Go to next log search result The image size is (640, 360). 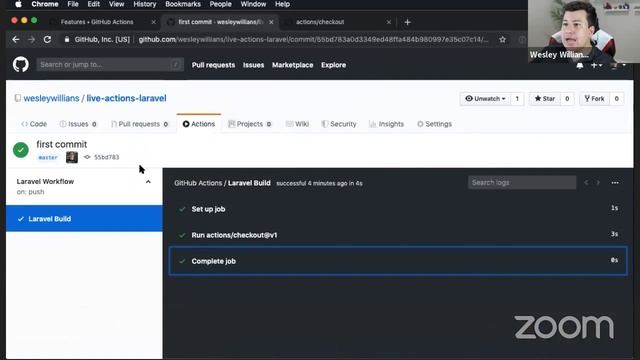coord(598,183)
